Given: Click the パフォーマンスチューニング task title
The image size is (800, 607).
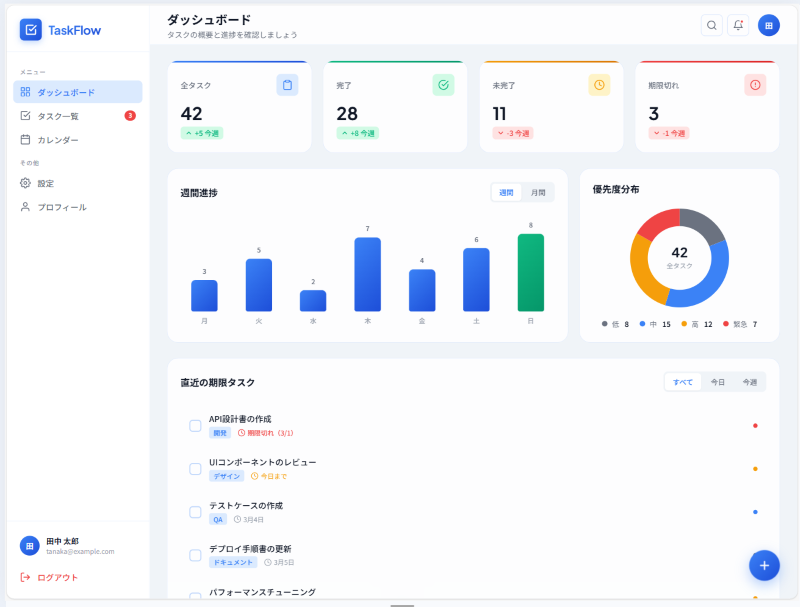Looking at the screenshot, I should pos(262,592).
